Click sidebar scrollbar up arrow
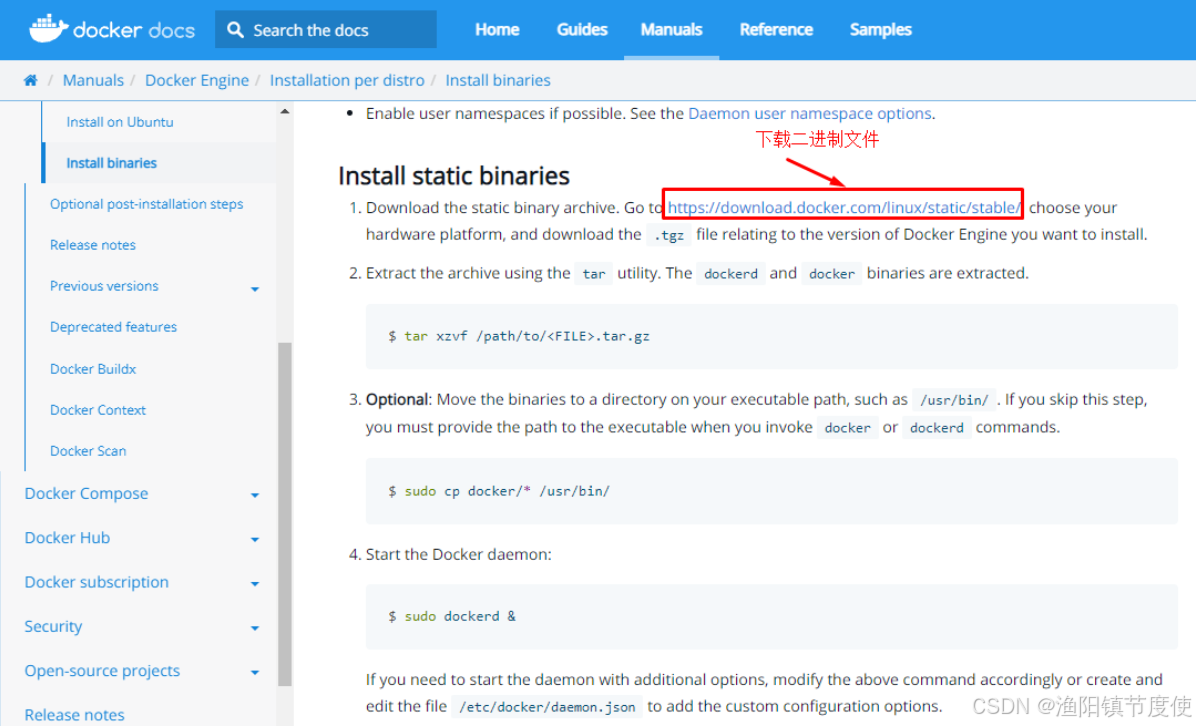1196x726 pixels. tap(285, 111)
